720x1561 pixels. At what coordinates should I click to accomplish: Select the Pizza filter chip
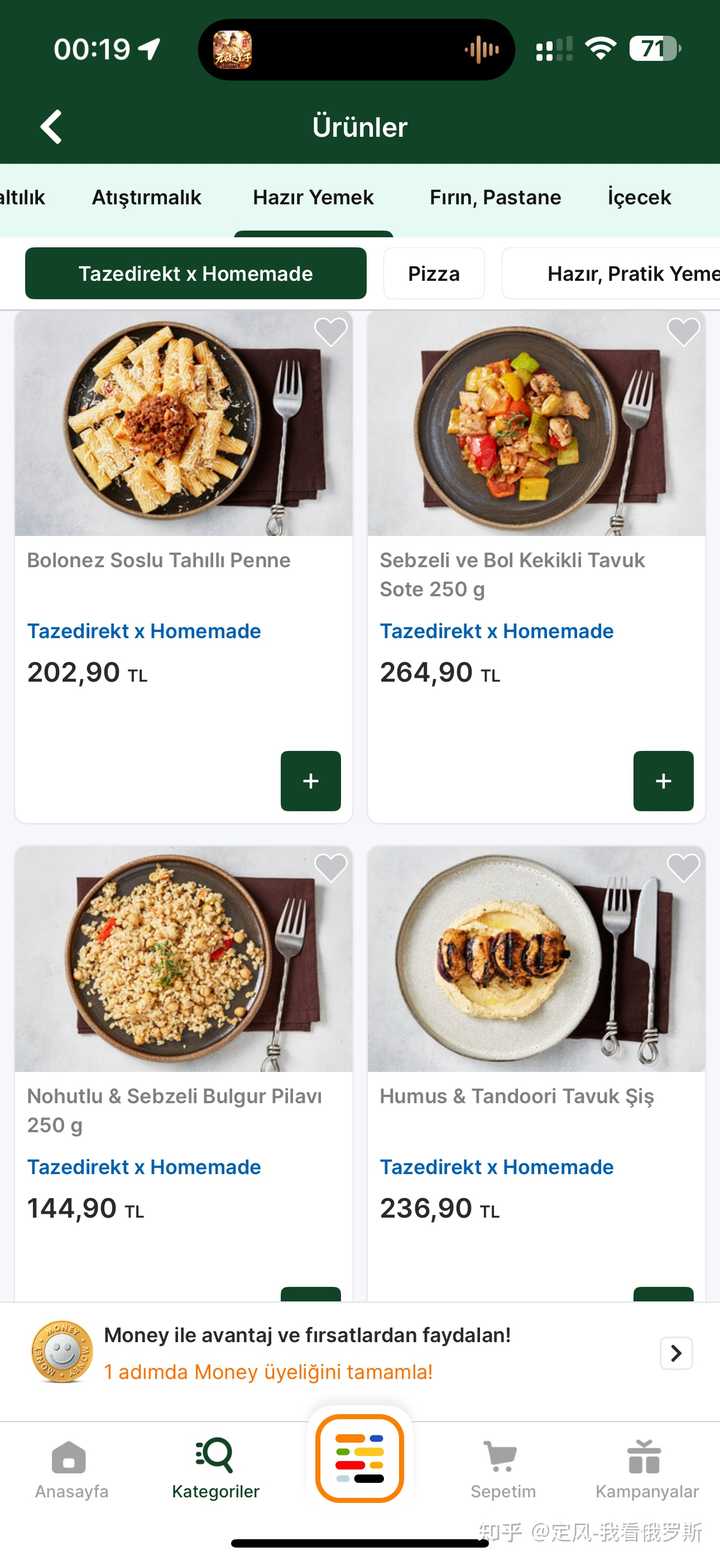pos(434,274)
